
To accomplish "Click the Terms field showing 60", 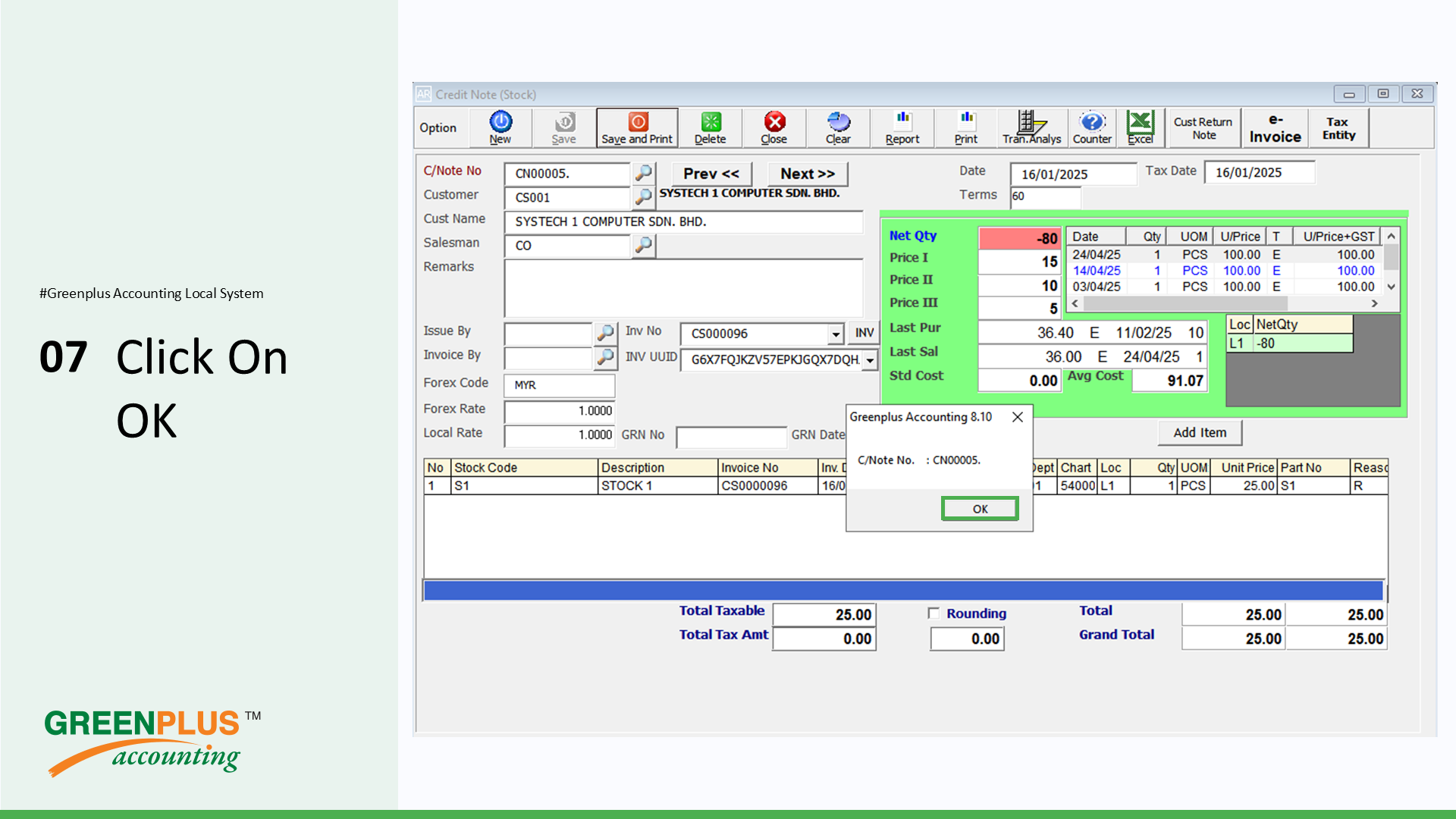I will [1045, 196].
